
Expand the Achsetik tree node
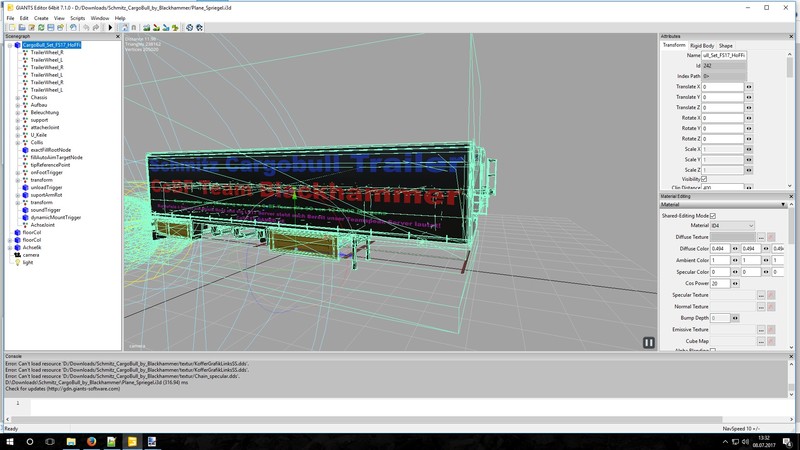(x=9, y=247)
